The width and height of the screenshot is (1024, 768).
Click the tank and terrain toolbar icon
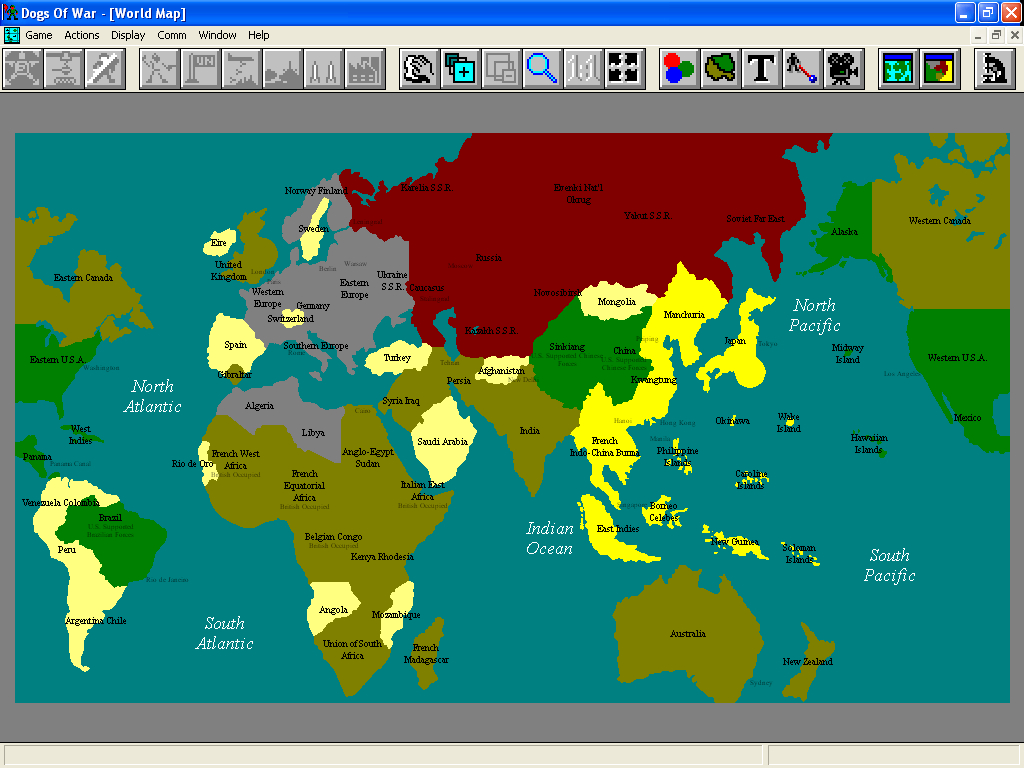283,69
